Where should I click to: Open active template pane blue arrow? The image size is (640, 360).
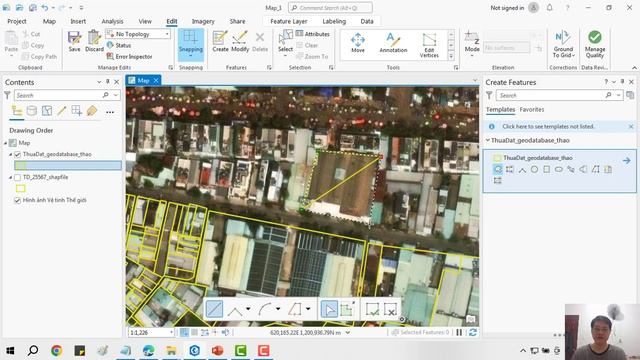627,160
